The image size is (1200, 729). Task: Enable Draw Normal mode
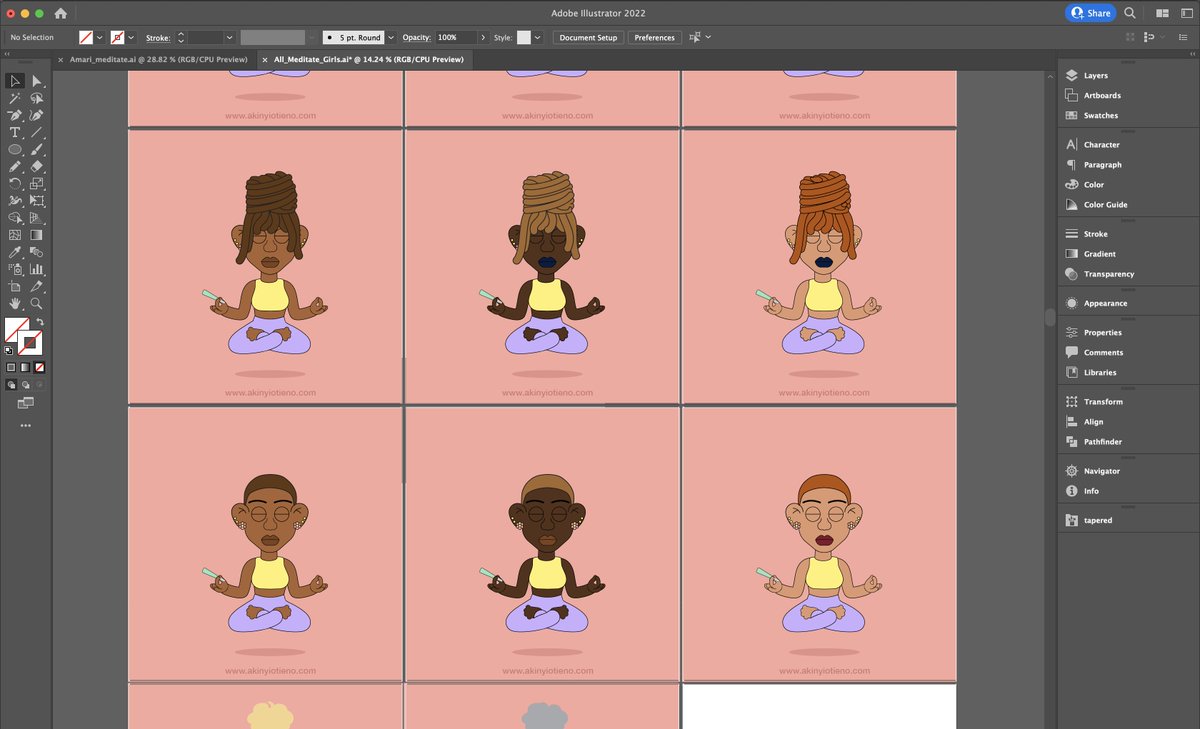(11, 384)
